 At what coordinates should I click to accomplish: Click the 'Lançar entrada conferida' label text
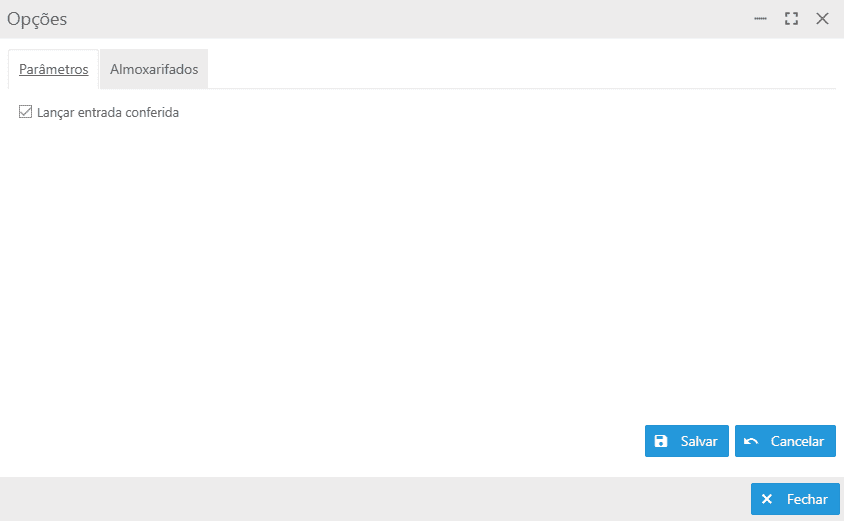[x=108, y=113]
